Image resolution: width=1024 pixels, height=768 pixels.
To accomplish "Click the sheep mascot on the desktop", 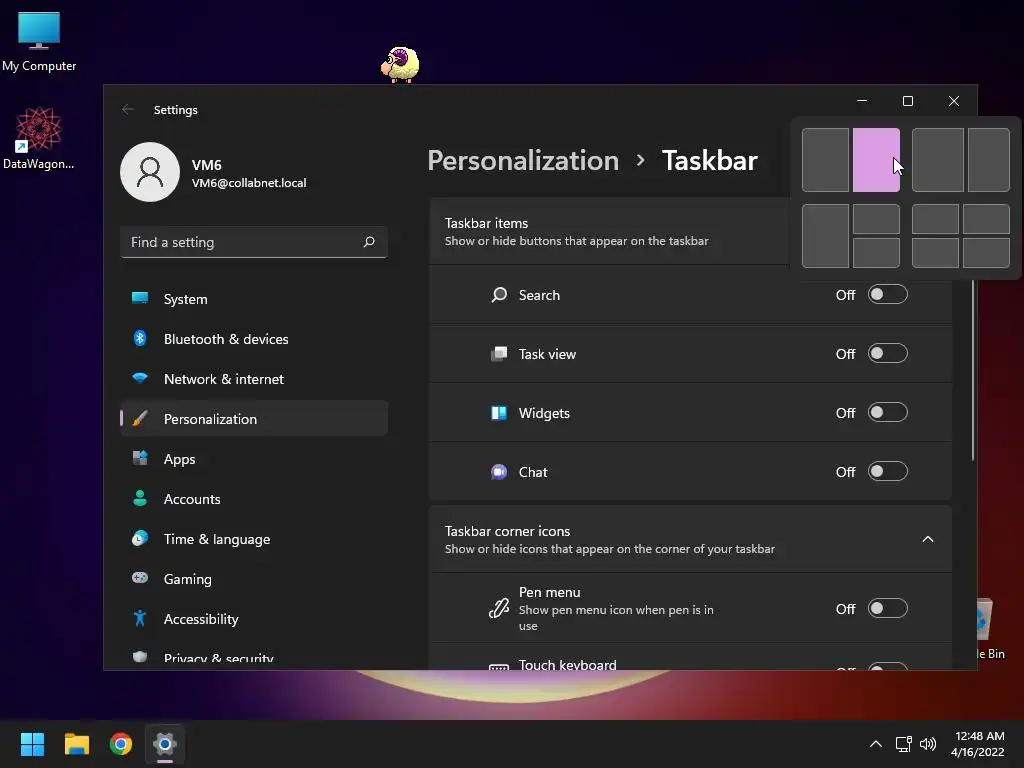I will coord(400,64).
